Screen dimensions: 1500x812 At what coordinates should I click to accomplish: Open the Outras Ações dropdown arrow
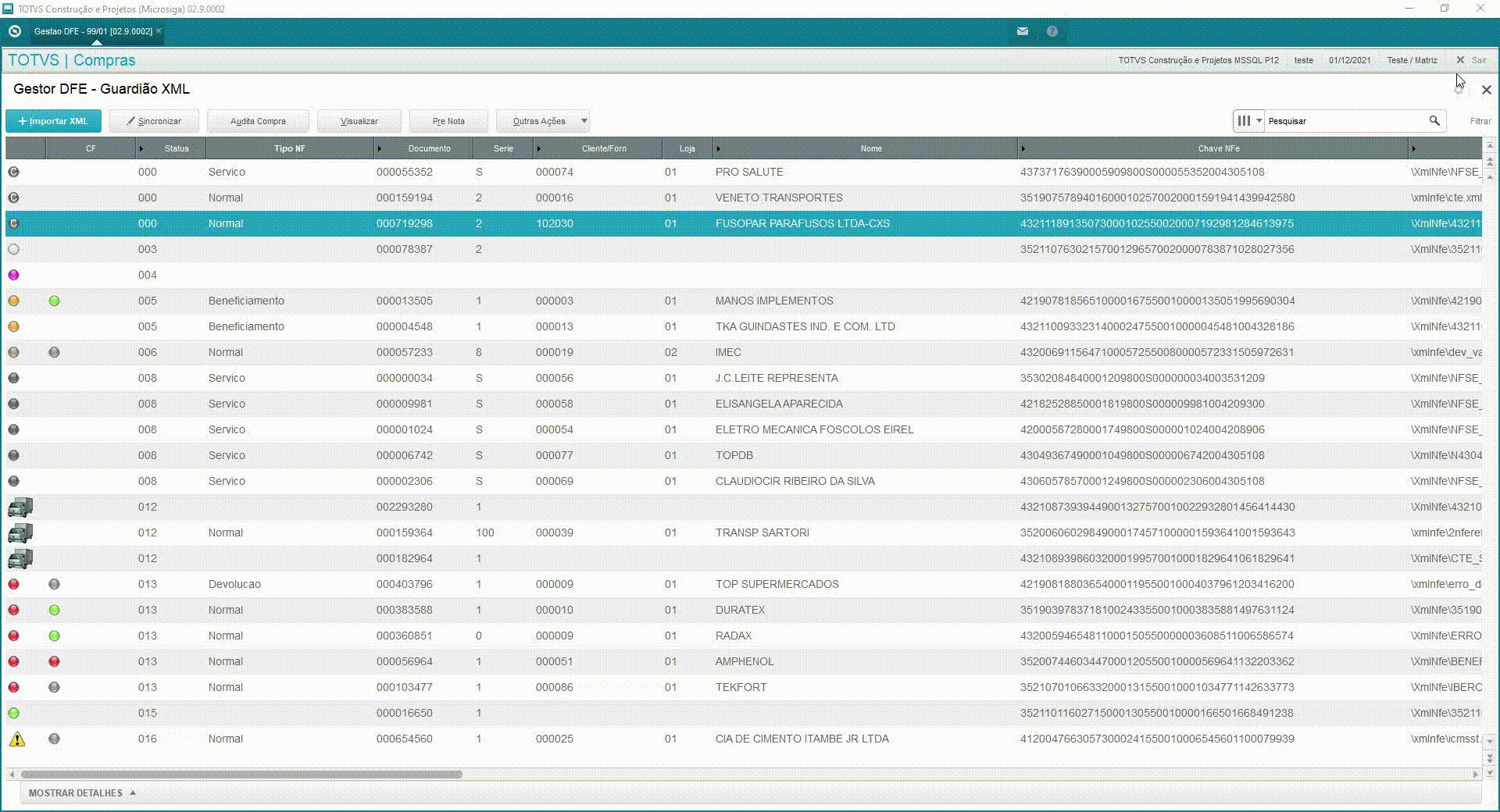tap(584, 121)
